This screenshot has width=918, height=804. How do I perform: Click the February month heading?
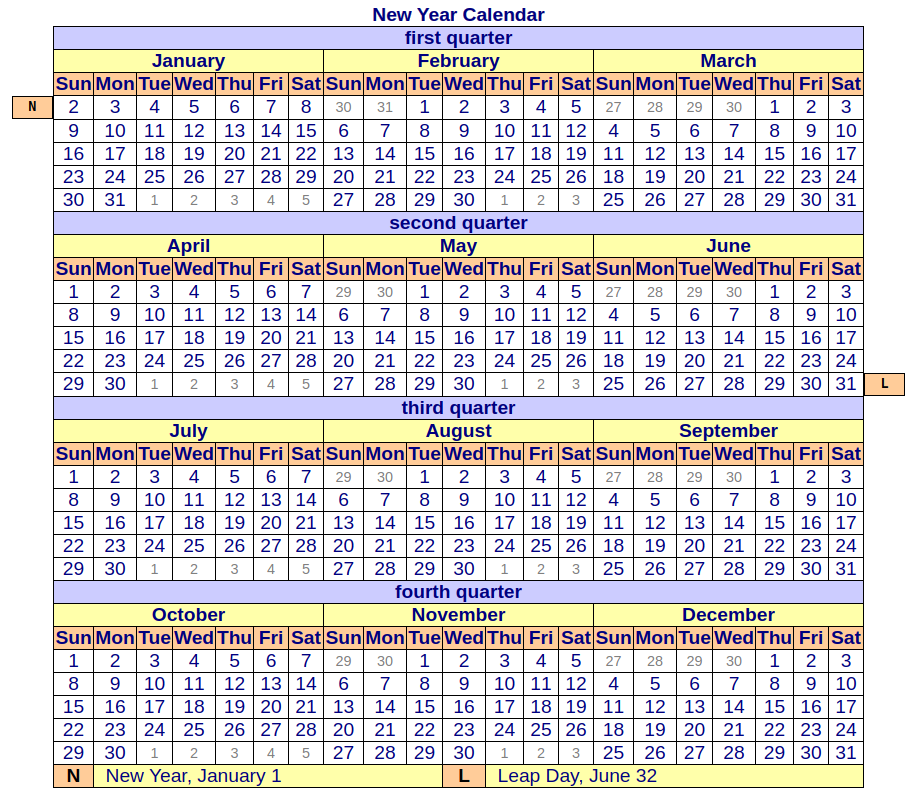coord(458,61)
